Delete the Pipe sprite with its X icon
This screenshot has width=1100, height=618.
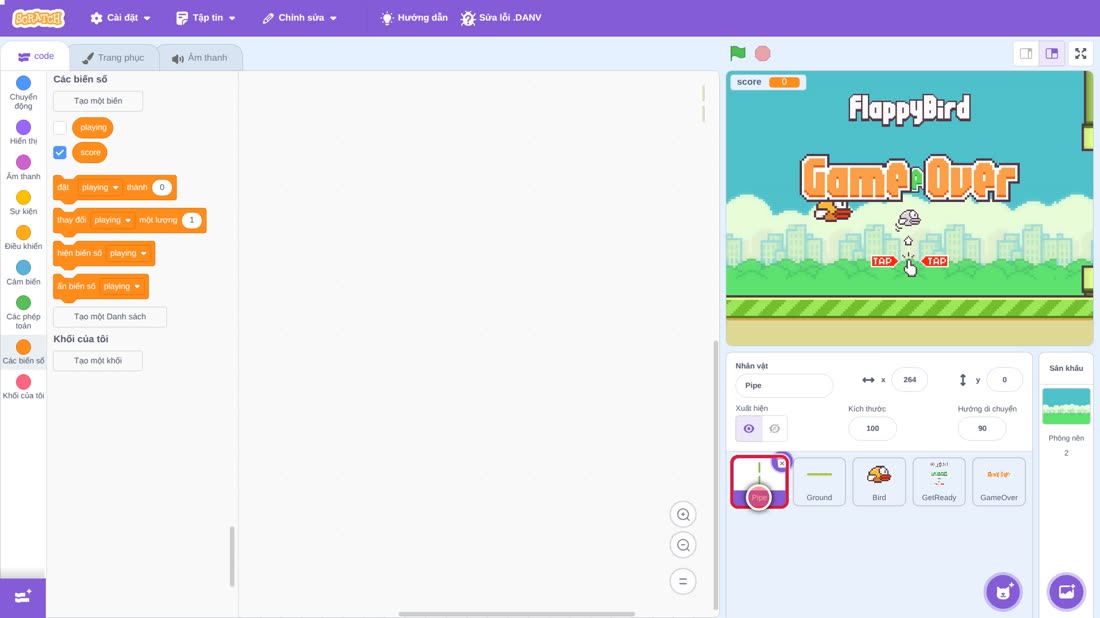tap(782, 463)
